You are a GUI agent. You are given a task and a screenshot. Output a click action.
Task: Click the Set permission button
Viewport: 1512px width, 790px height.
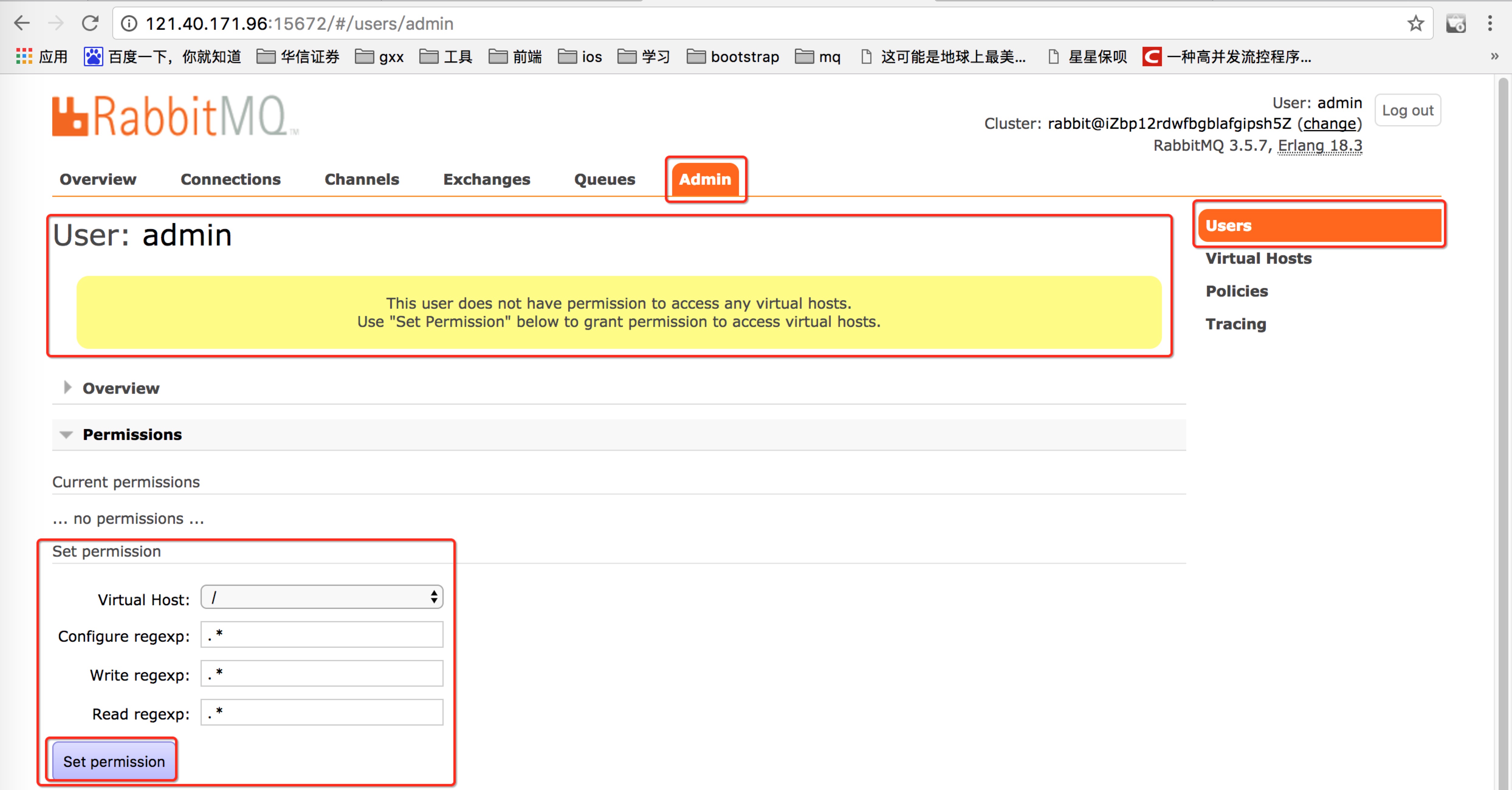114,761
